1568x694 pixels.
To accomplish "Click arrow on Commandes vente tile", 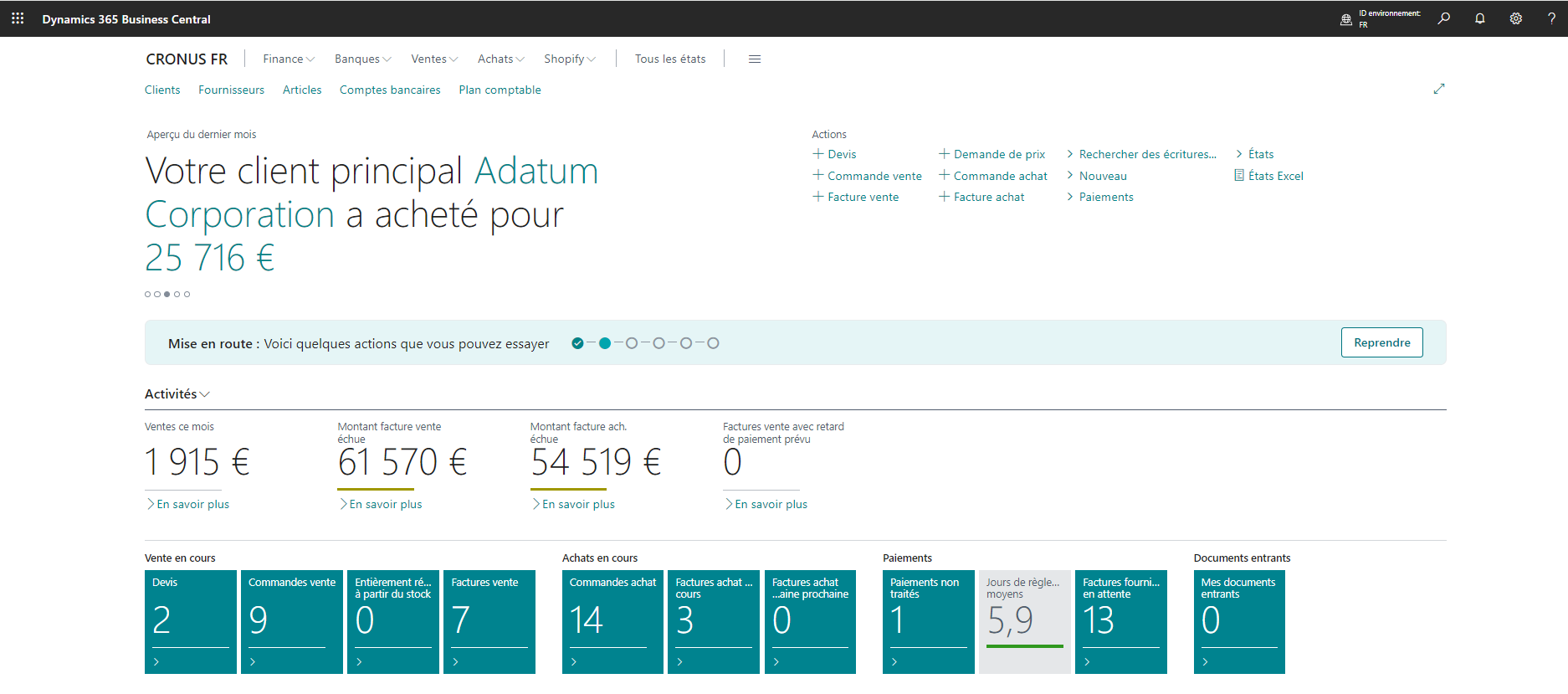I will [x=253, y=662].
